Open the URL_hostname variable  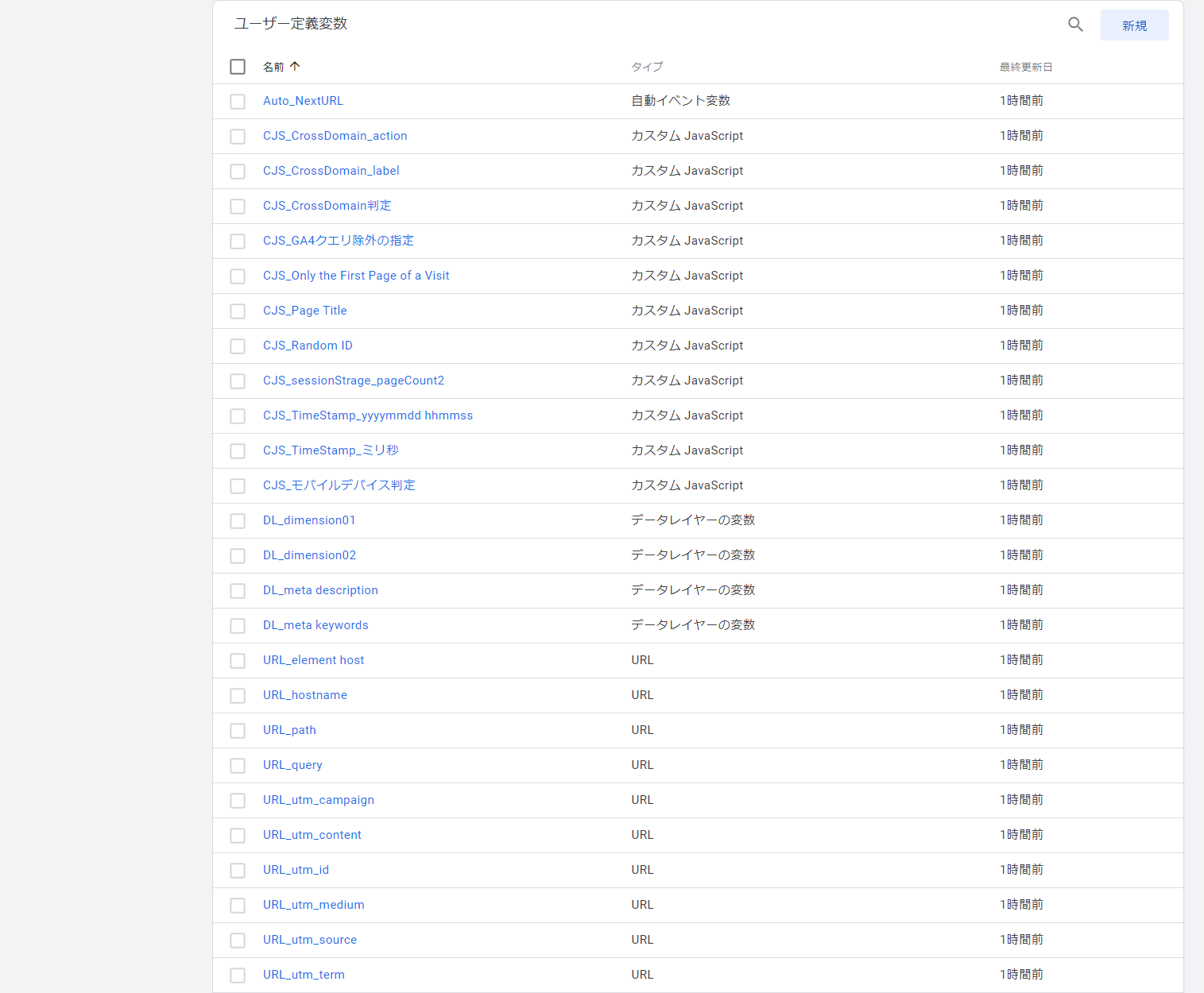pos(304,695)
